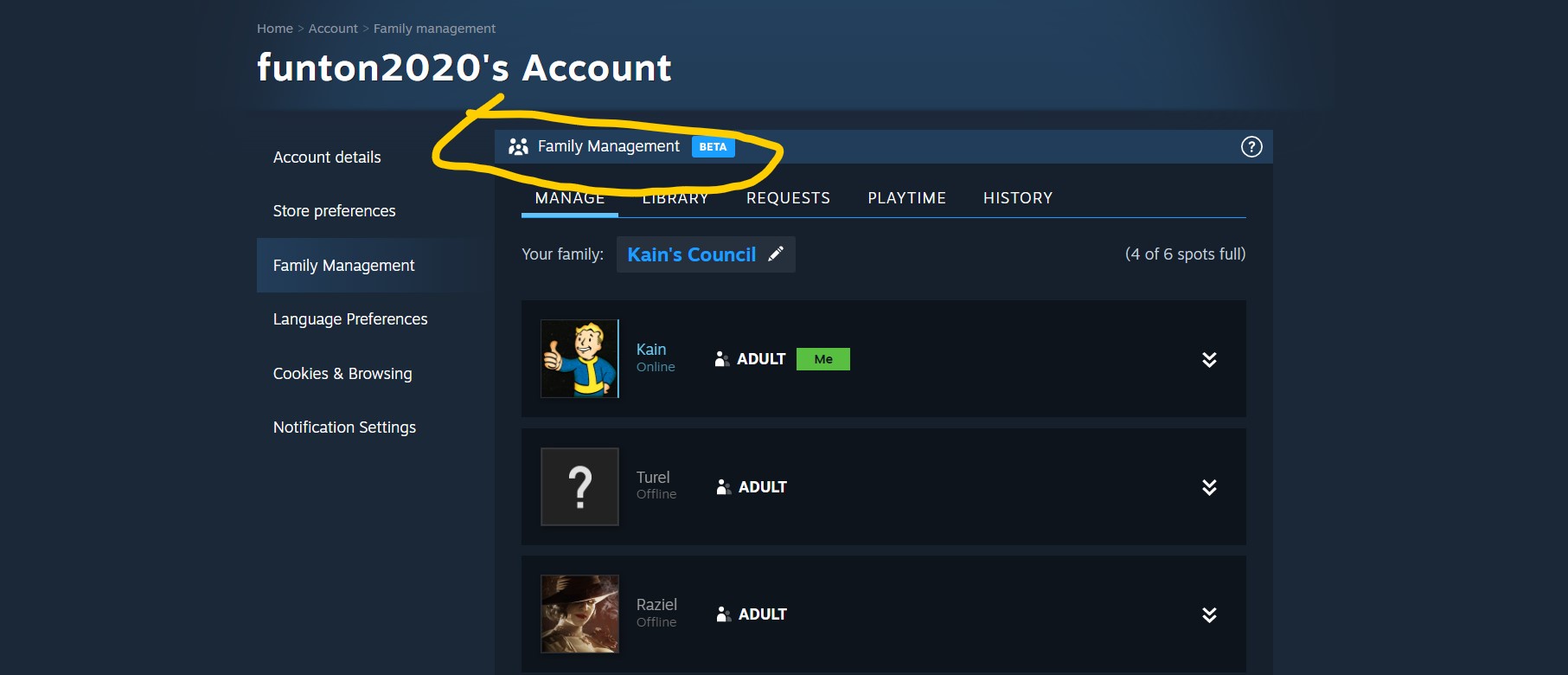Click the Kain's Council family name
The height and width of the screenshot is (675, 1568).
tap(692, 254)
